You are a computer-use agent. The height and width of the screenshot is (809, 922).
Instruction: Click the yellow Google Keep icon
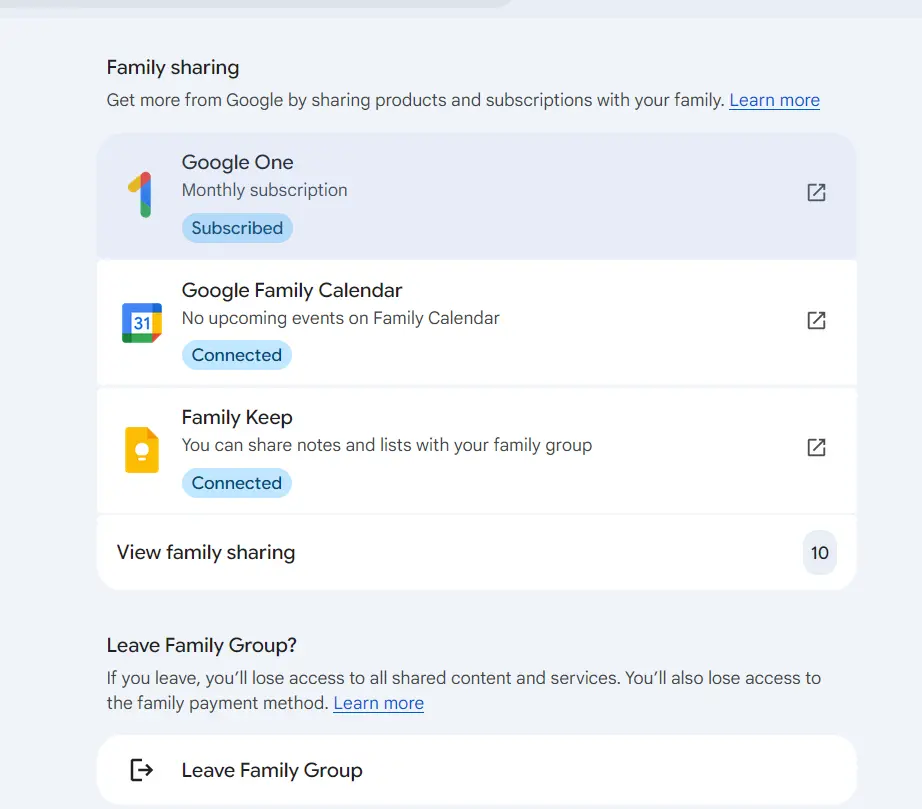pos(142,450)
